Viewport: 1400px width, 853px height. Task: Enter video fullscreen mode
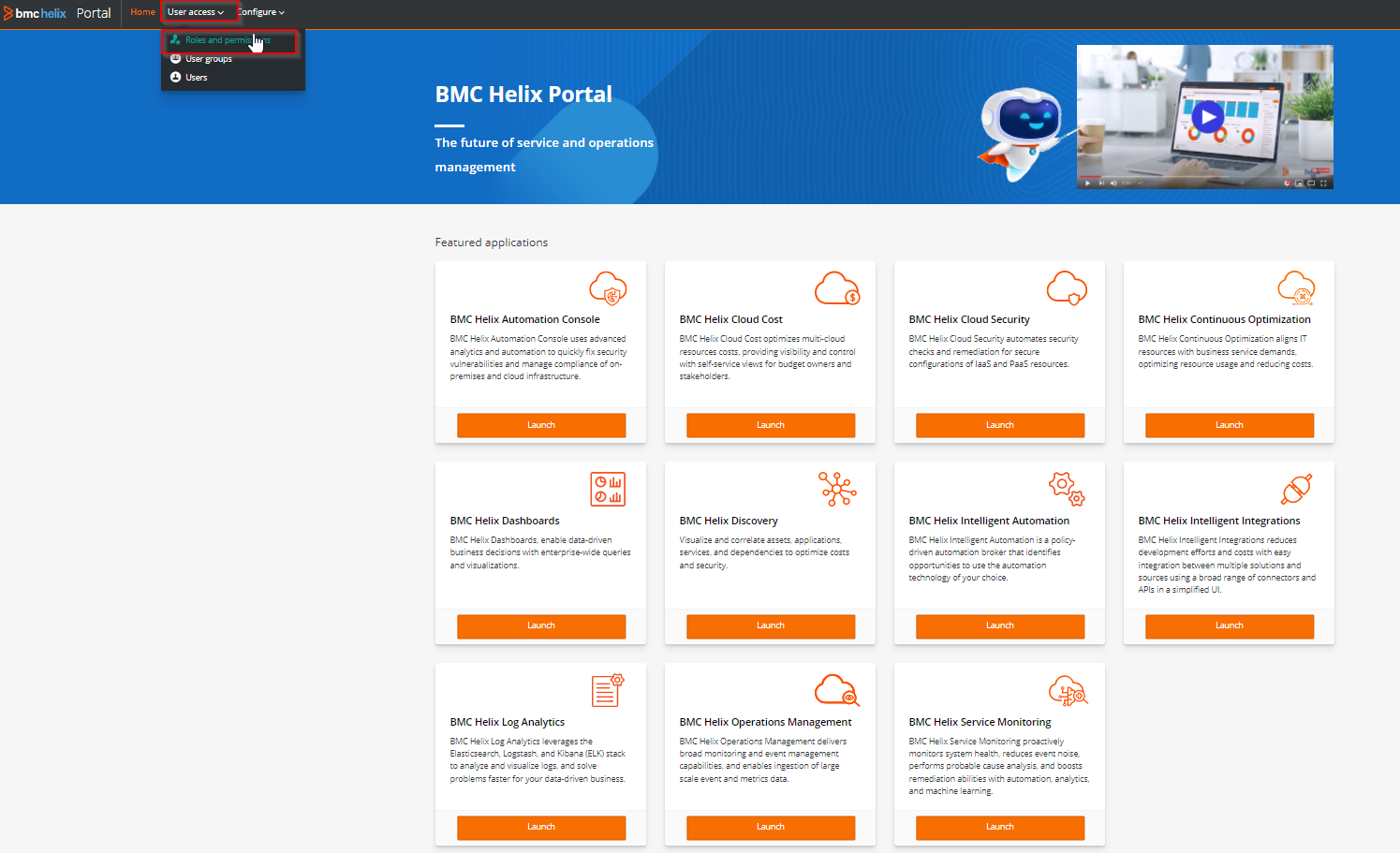click(x=1323, y=184)
